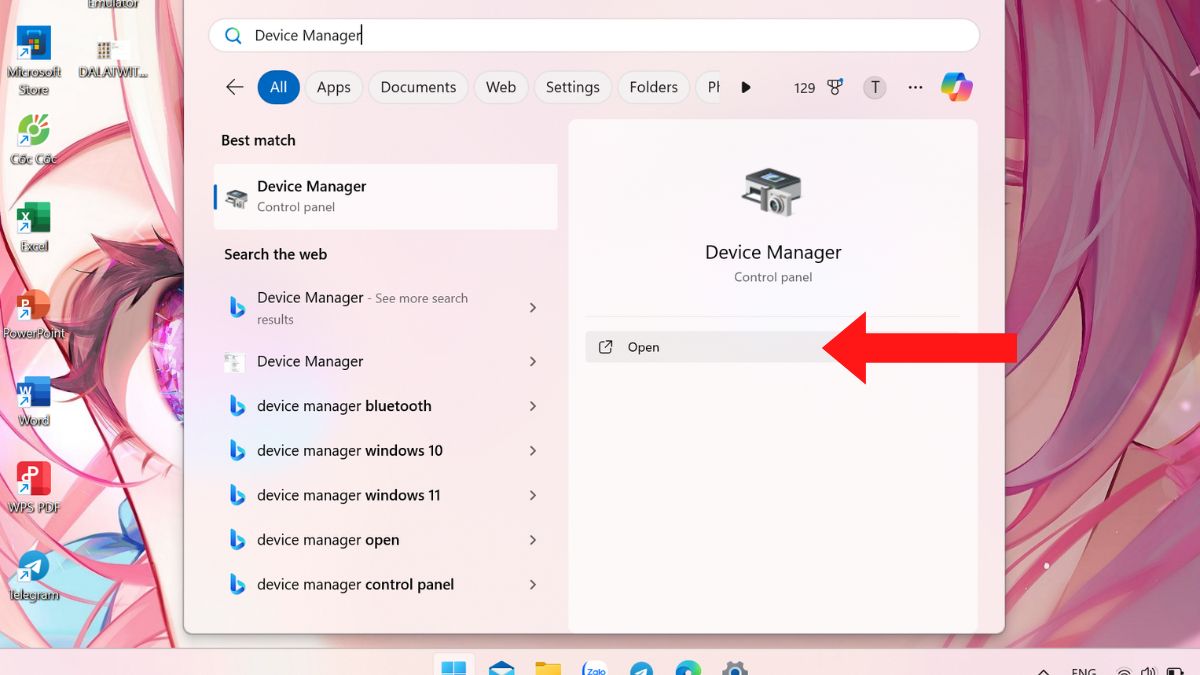Viewport: 1200px width, 675px height.
Task: Click the large Device Manager preview icon
Action: pos(772,192)
